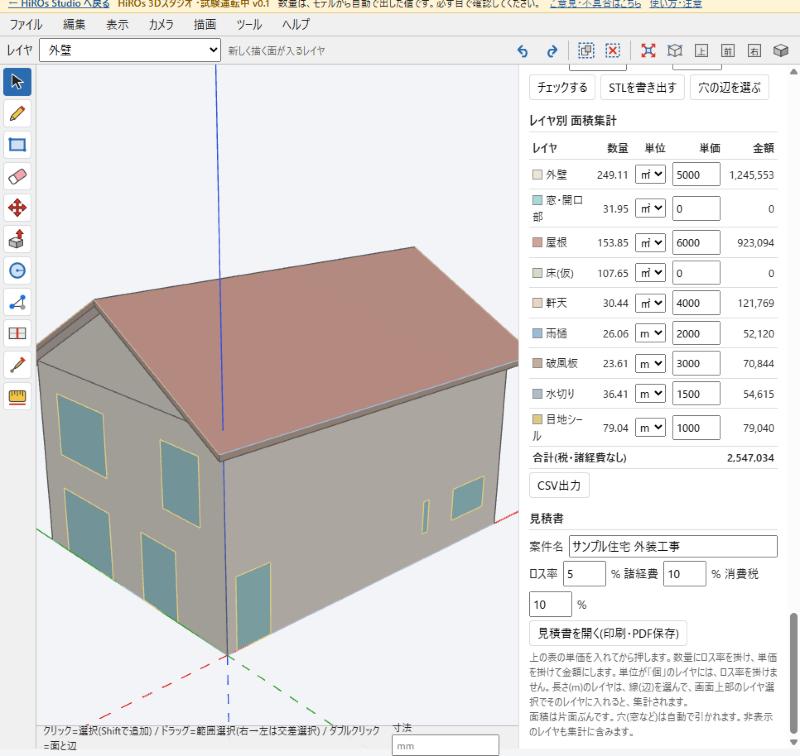The image size is (800, 756).
Task: Click the 穴の辺を選ぶ button
Action: [729, 87]
